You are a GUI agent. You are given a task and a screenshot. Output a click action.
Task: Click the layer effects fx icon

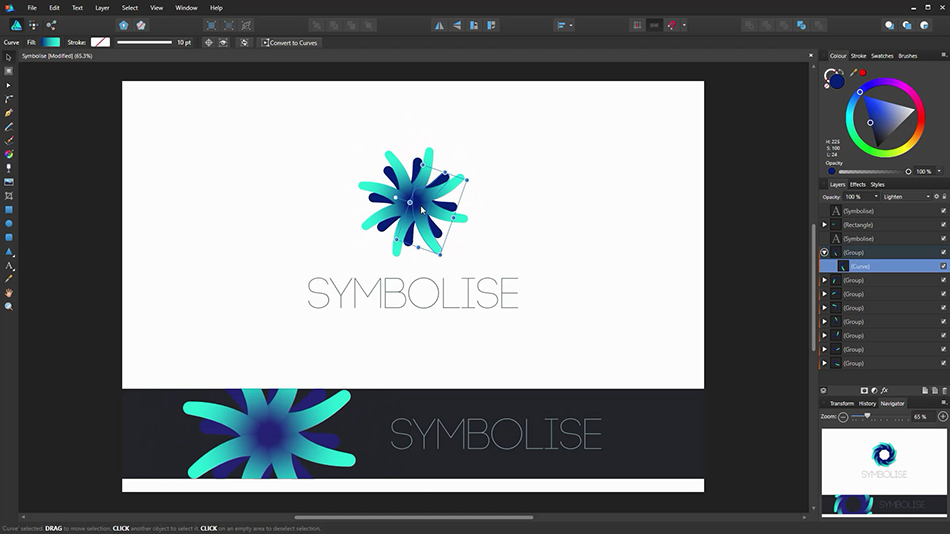point(885,390)
